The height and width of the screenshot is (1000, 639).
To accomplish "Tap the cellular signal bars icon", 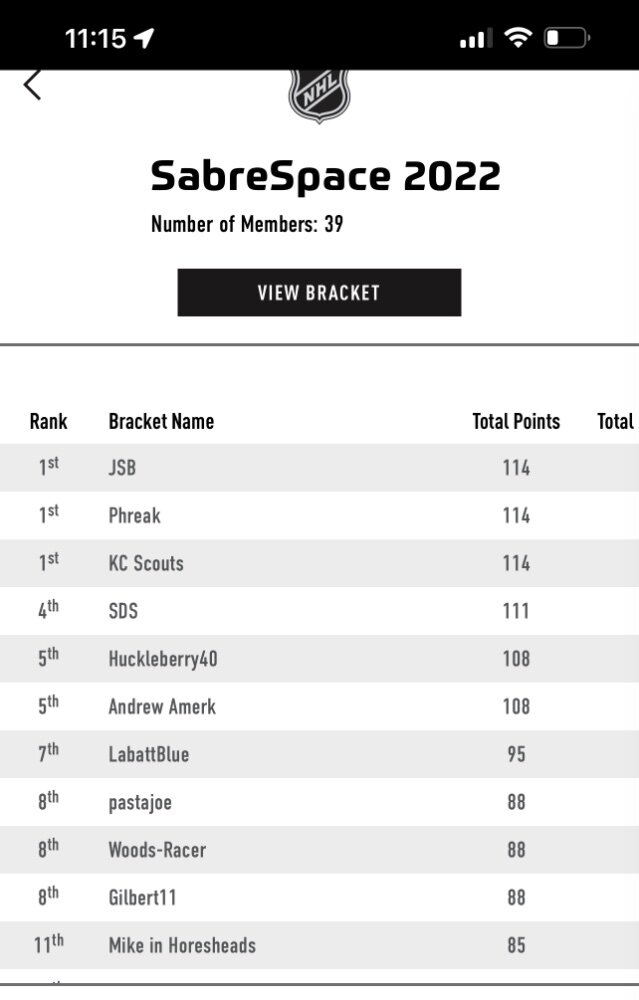I will [476, 39].
